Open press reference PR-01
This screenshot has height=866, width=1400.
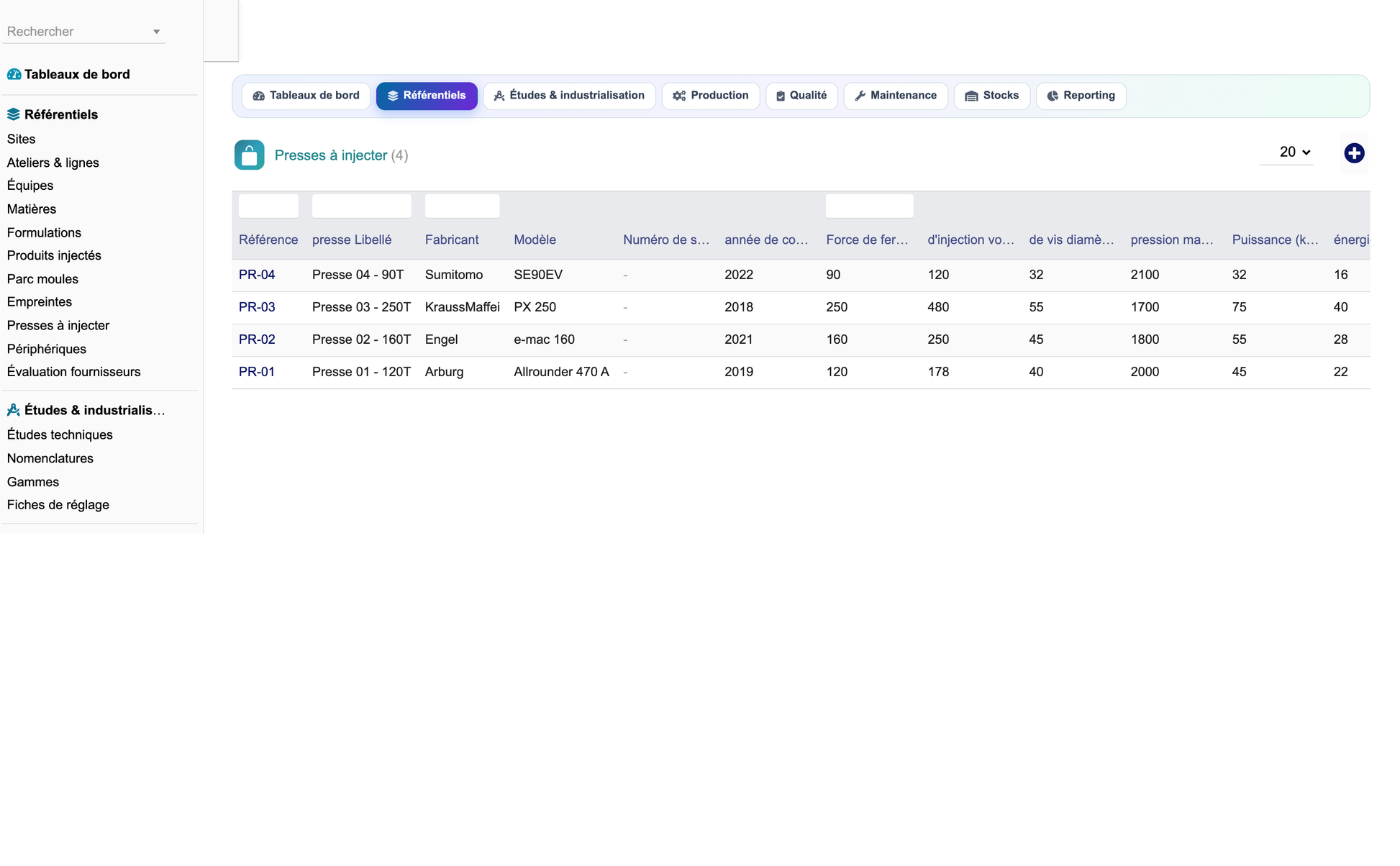257,372
